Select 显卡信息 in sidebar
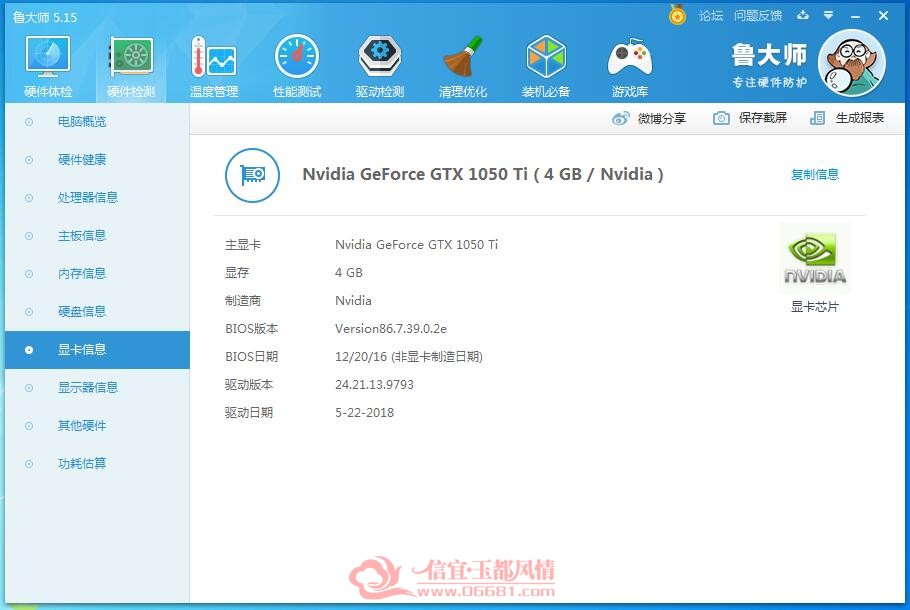 tap(97, 350)
